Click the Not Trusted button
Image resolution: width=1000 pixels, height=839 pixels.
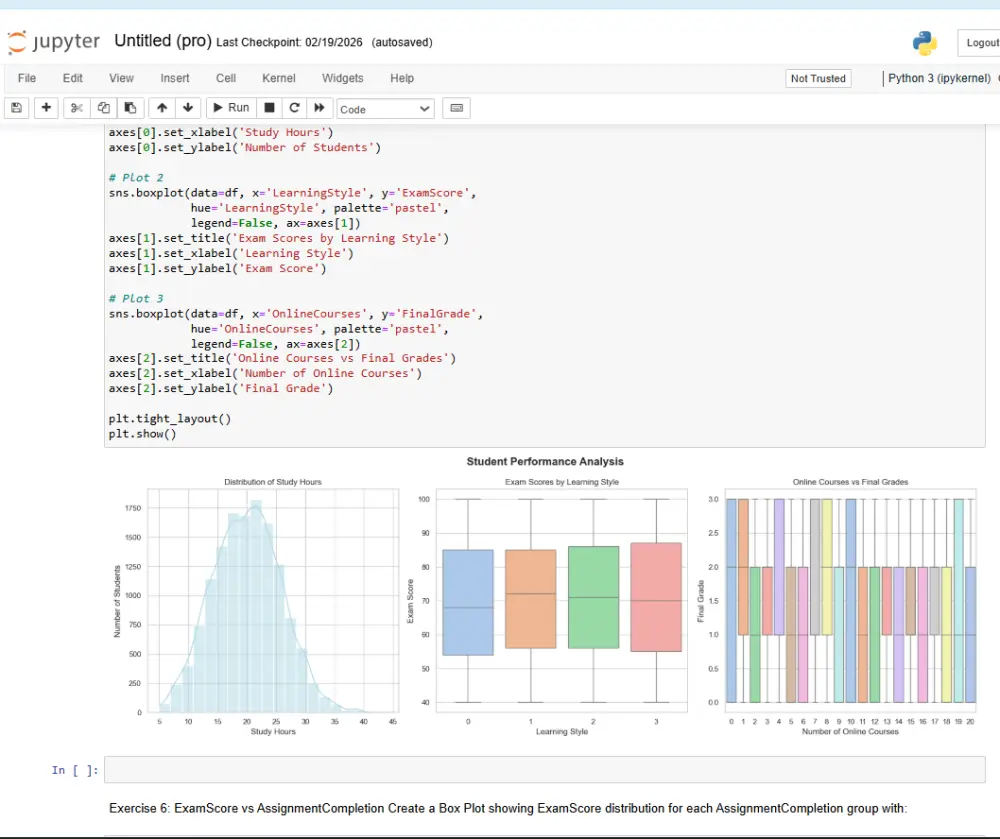click(817, 77)
